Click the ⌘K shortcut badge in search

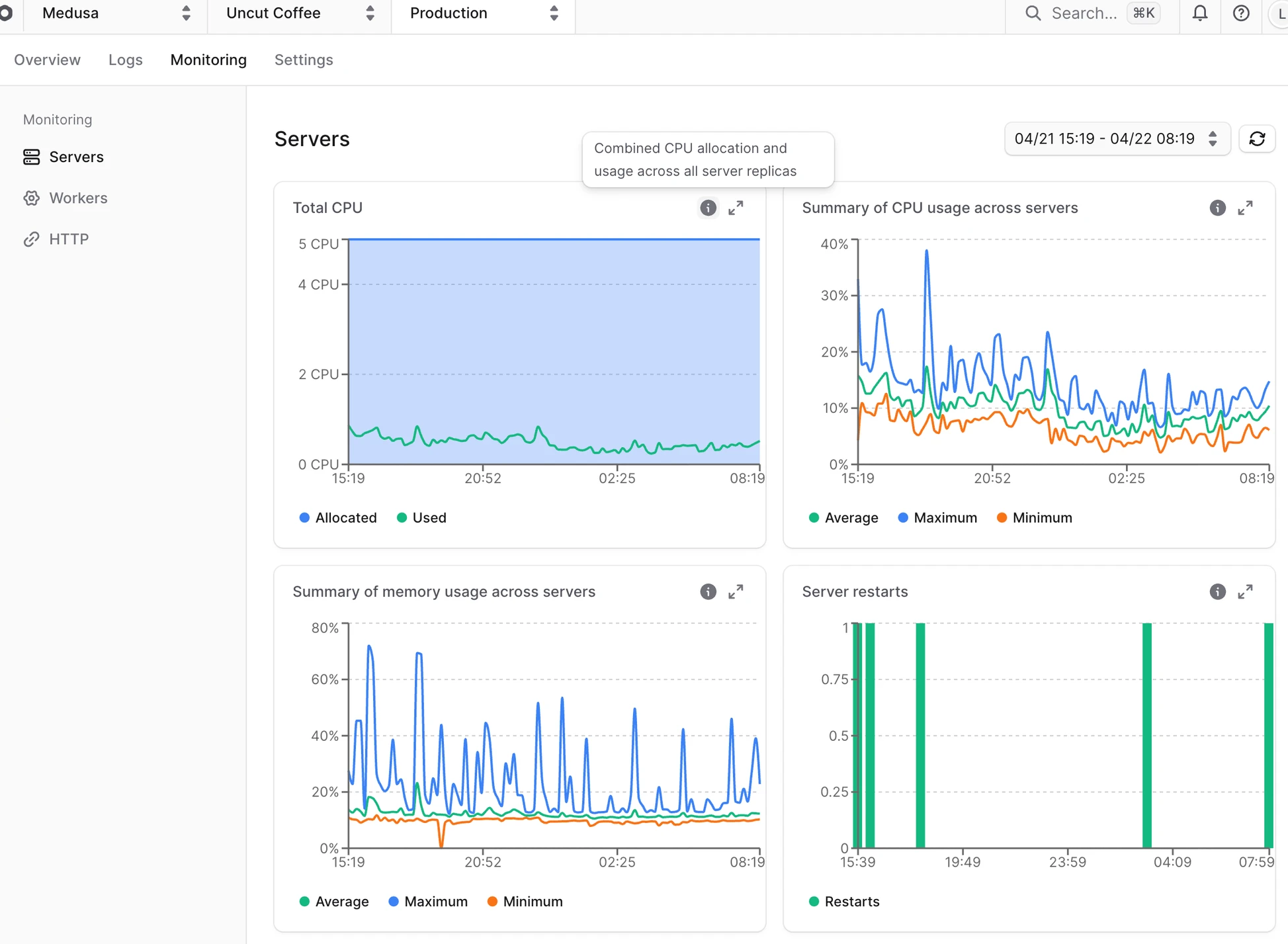point(1144,13)
